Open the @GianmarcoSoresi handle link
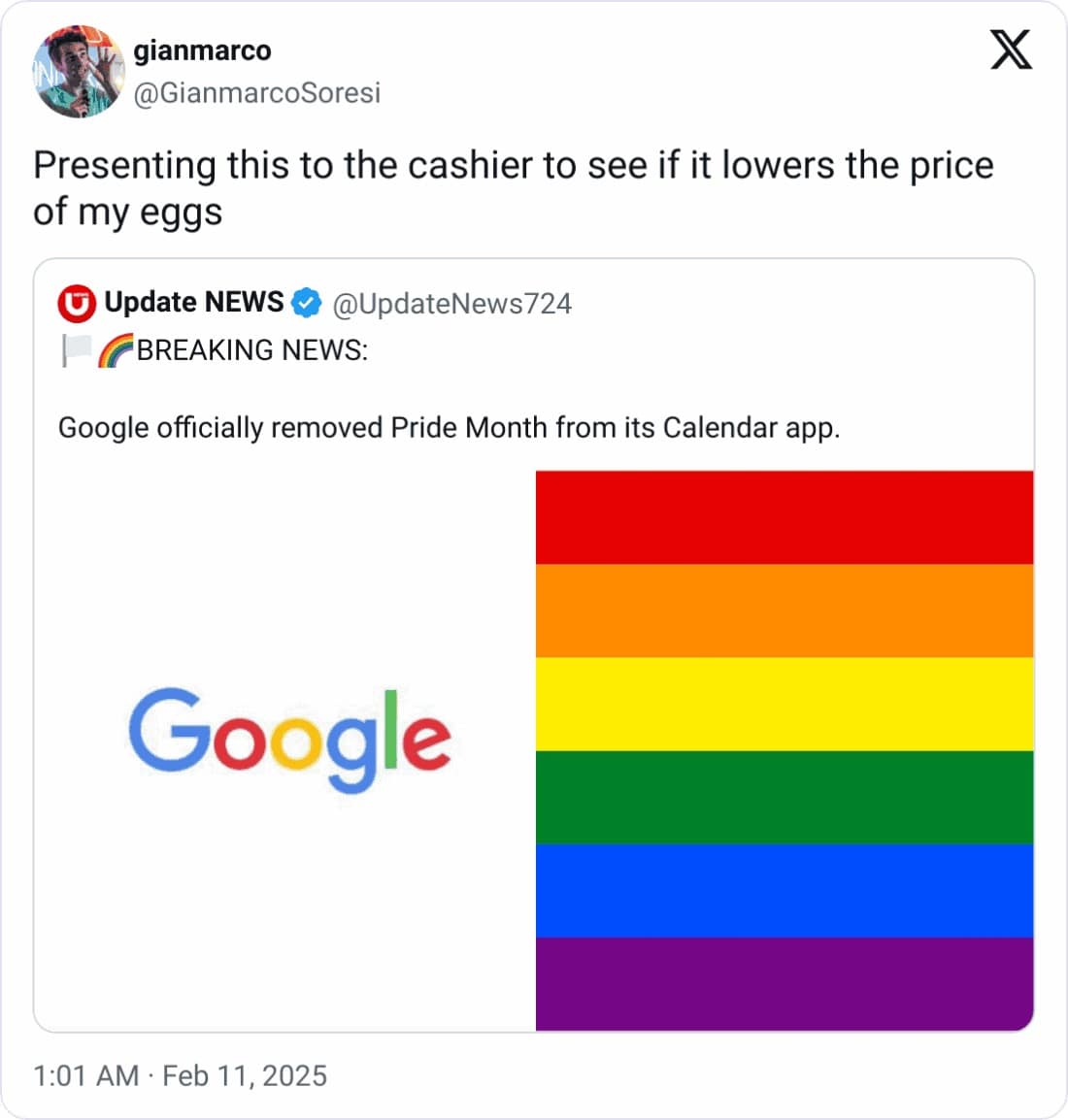 pyautogui.click(x=256, y=93)
